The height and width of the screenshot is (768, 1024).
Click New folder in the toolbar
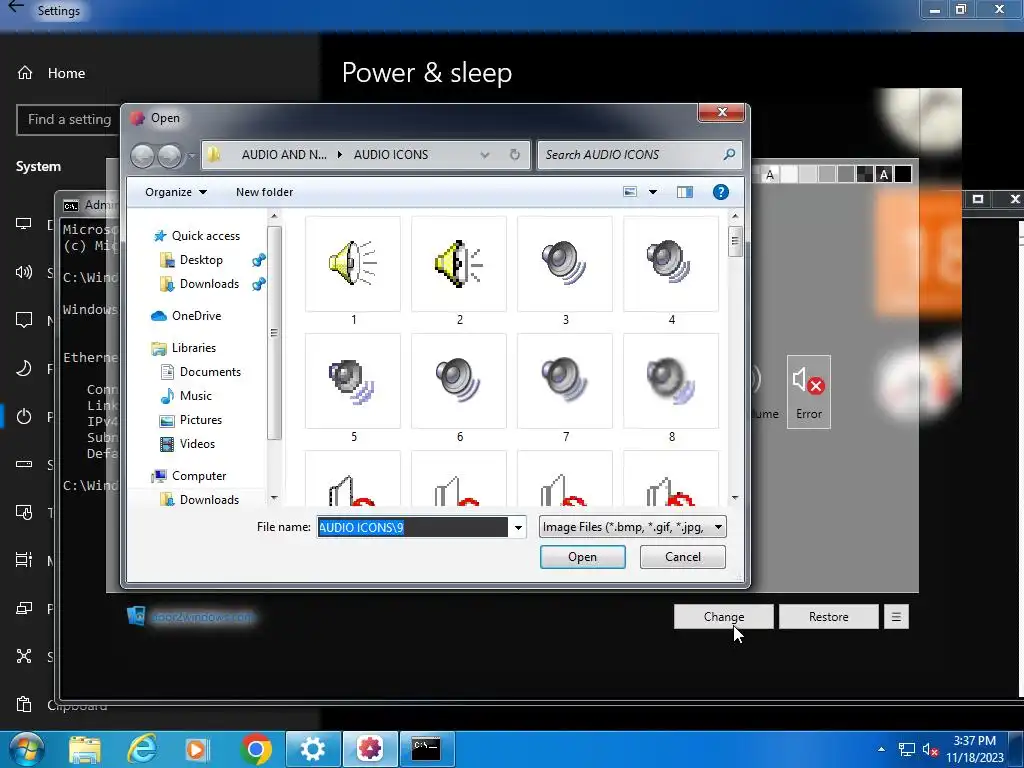click(264, 192)
